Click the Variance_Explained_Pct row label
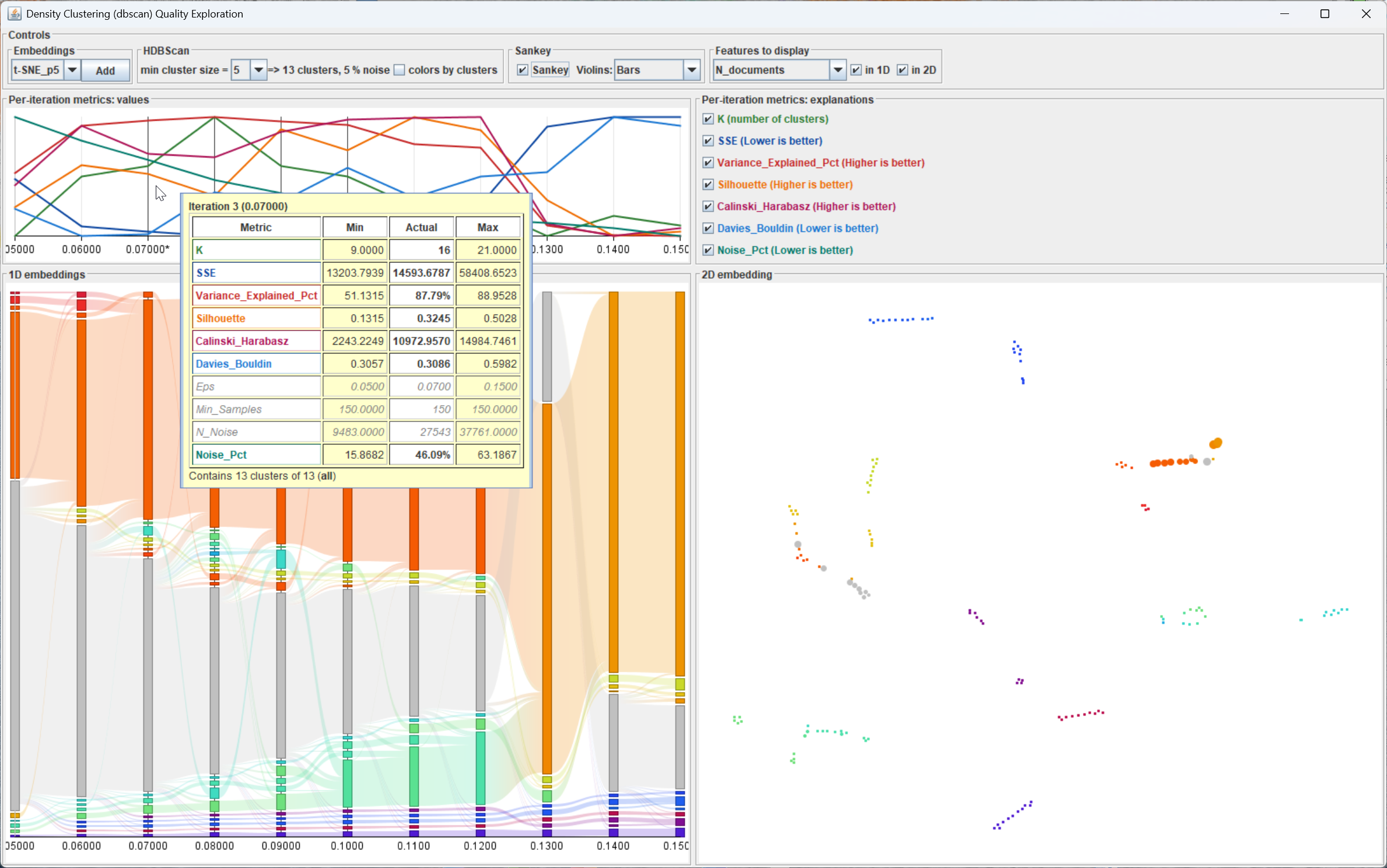Screen dimensions: 1387x868 click(257, 296)
